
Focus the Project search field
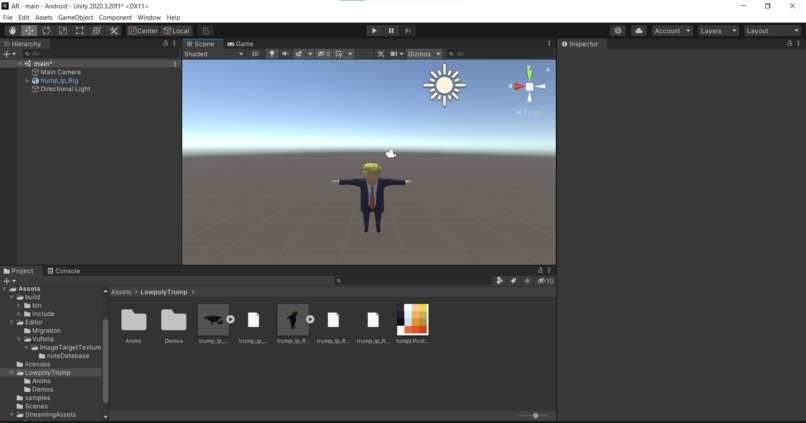click(x=413, y=281)
